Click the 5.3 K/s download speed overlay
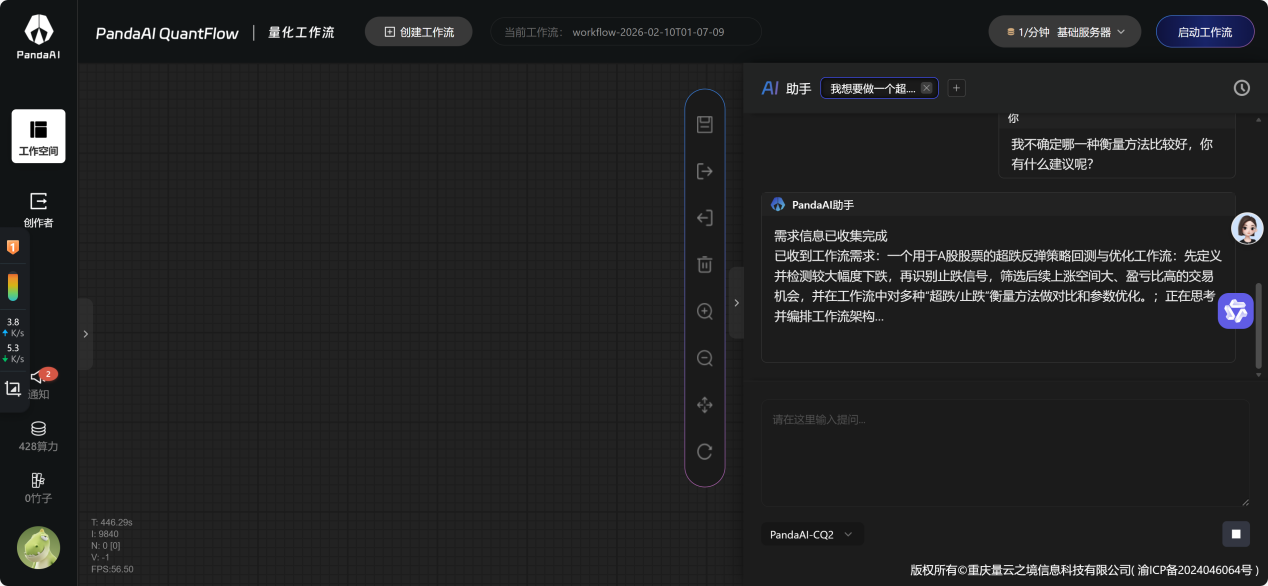Viewport: 1268px width, 586px height. [14, 353]
